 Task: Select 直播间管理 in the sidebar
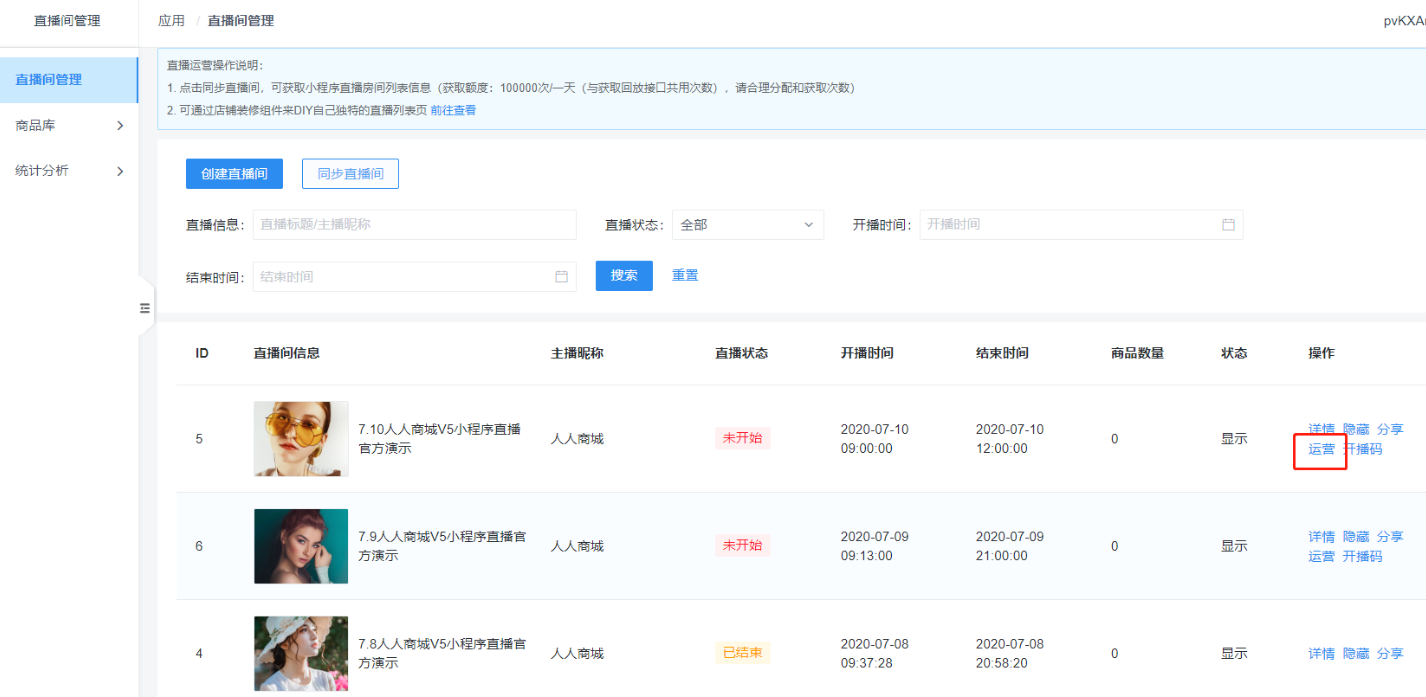pyautogui.click(x=69, y=80)
